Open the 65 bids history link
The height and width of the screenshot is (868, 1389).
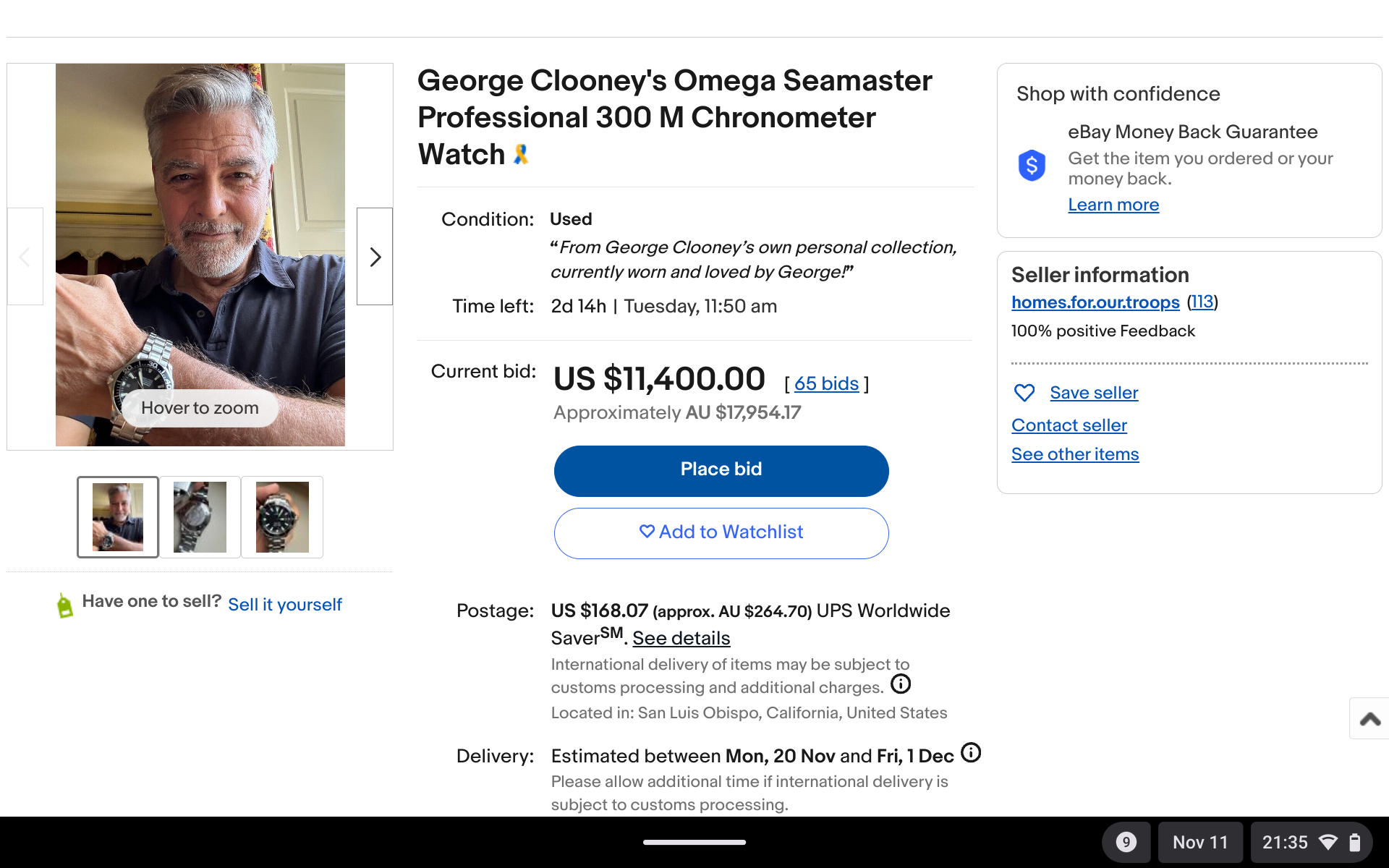(826, 383)
